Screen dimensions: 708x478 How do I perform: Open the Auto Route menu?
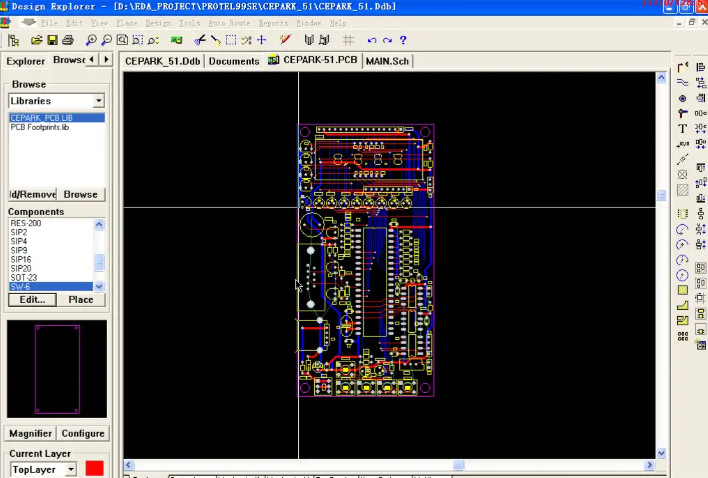[229, 22]
